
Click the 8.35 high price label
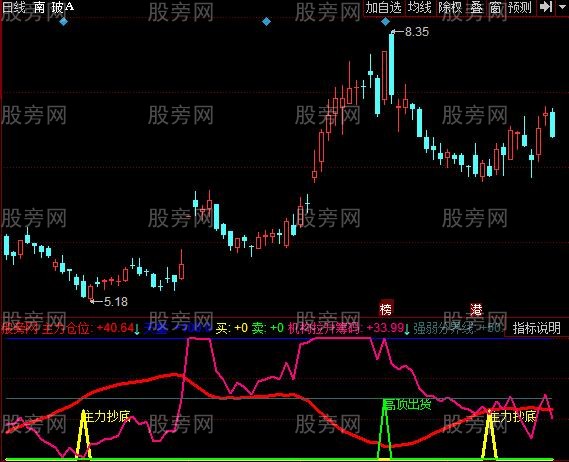(x=417, y=32)
